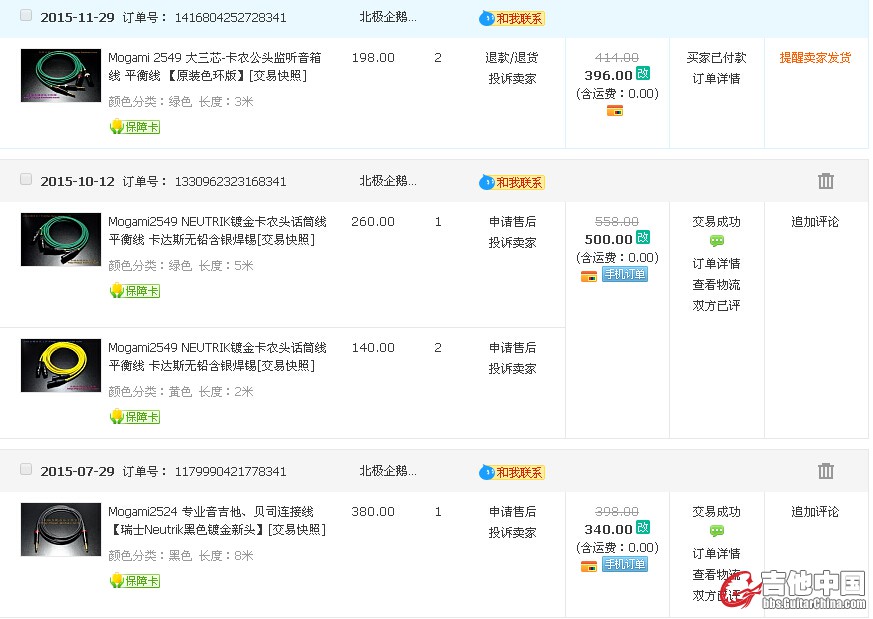Open the yellow Mogami2549 cable product thumbnail

click(61, 365)
